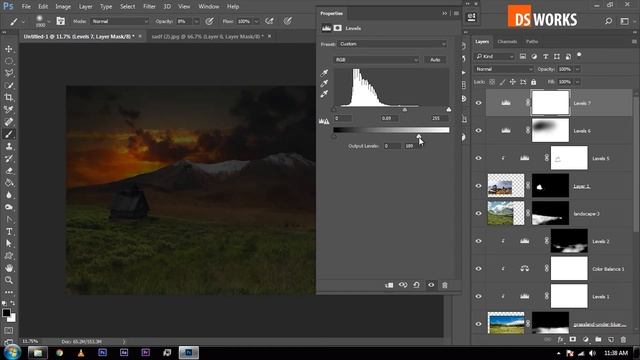Reset Levels adjustment to defaults
Image resolution: width=640 pixels, height=360 pixels.
pos(416,285)
